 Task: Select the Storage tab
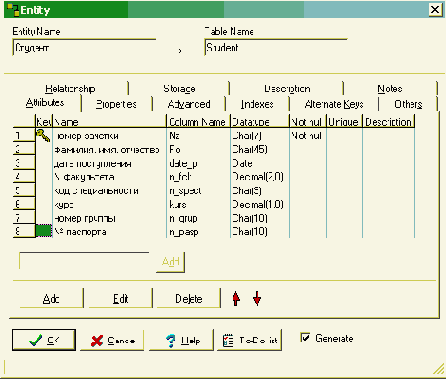pos(179,89)
